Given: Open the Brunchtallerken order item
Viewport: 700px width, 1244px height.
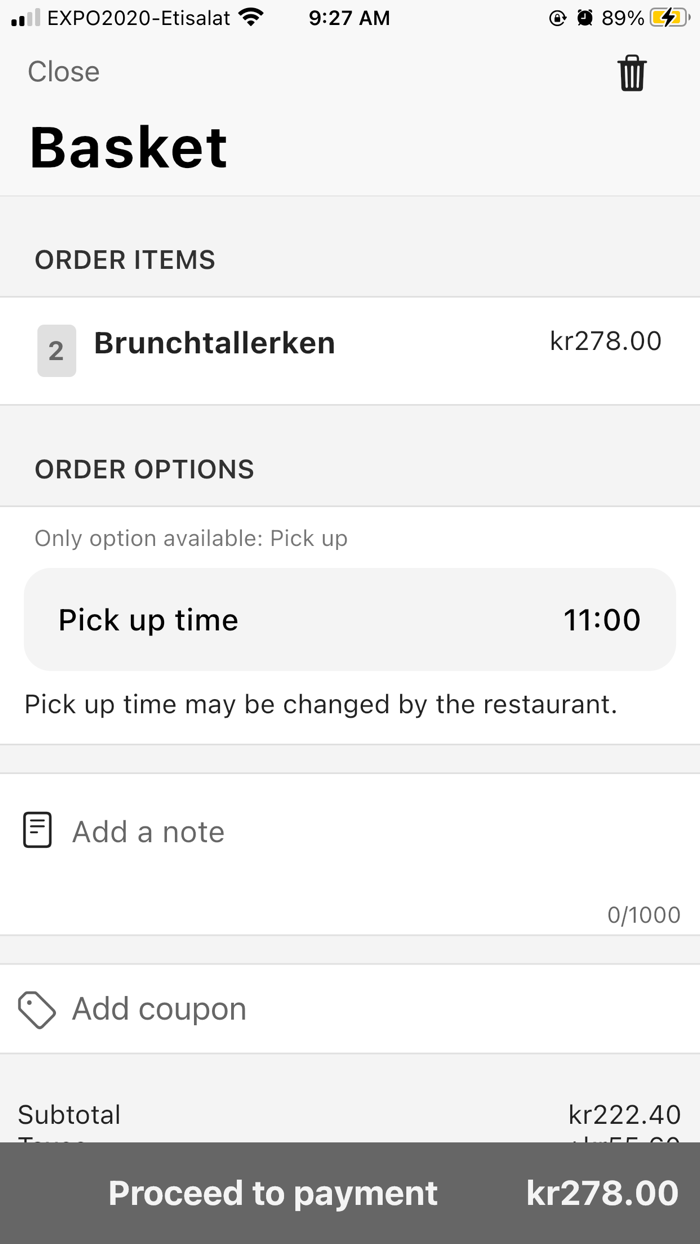Looking at the screenshot, I should [x=214, y=343].
